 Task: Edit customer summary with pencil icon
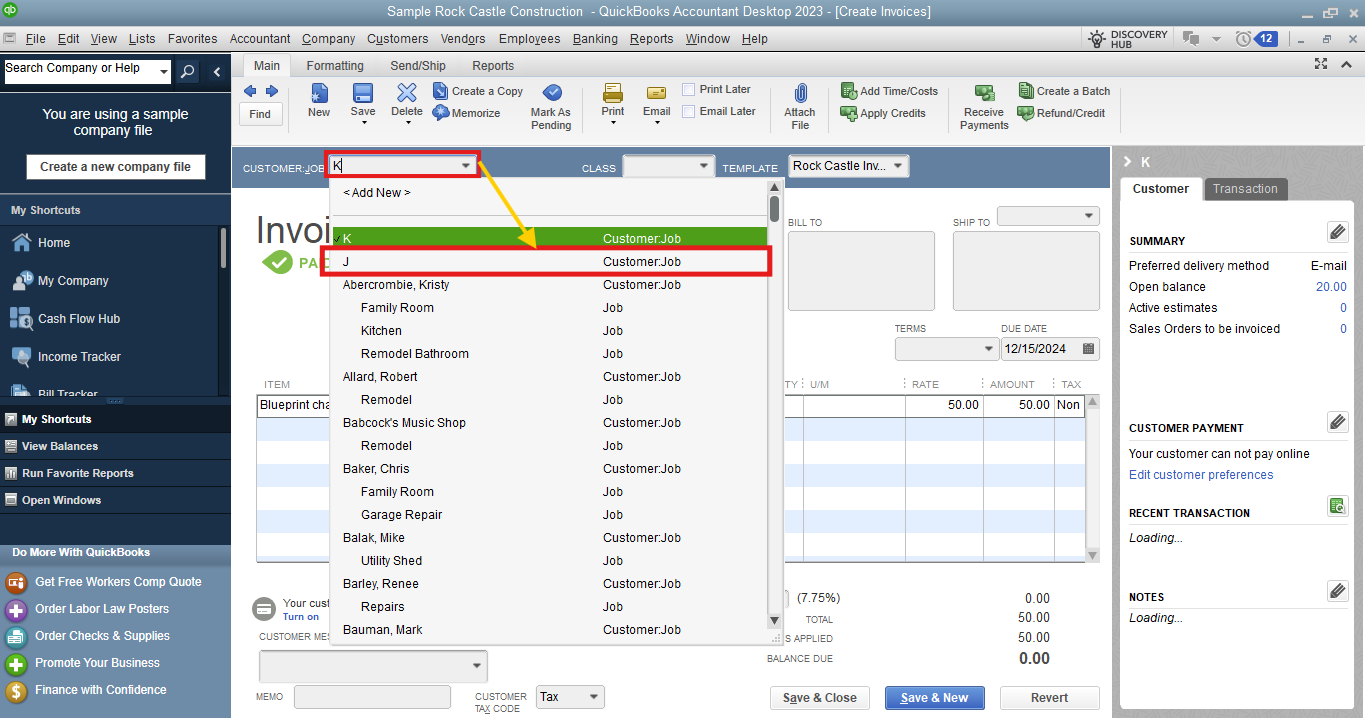[1337, 232]
